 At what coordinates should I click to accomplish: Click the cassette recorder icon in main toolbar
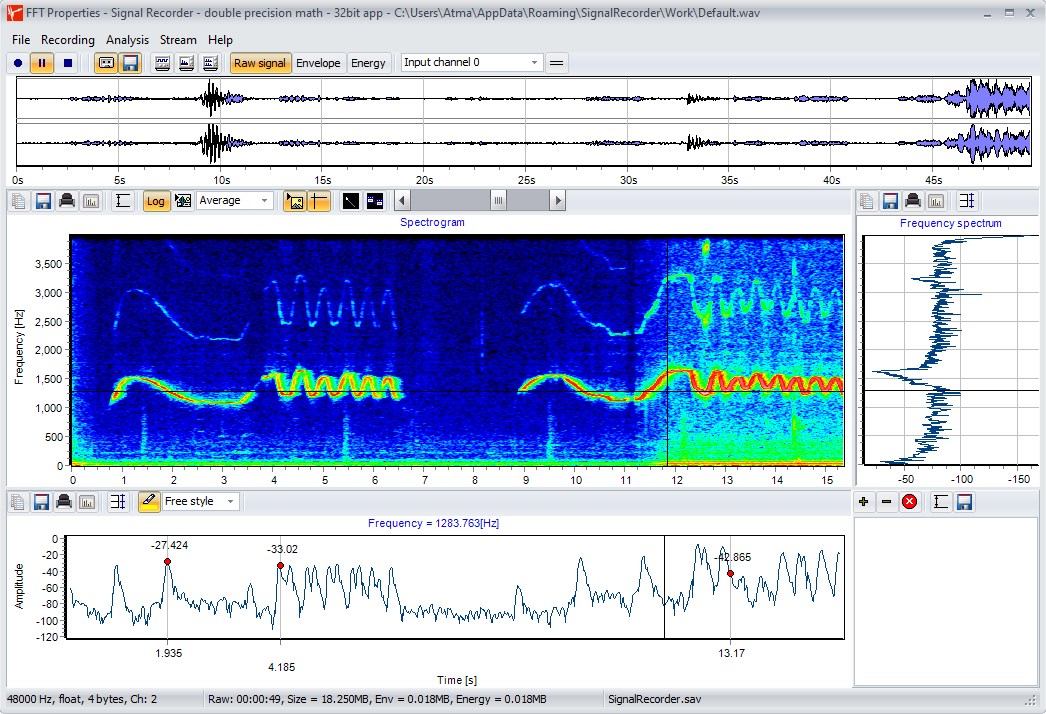coord(106,63)
